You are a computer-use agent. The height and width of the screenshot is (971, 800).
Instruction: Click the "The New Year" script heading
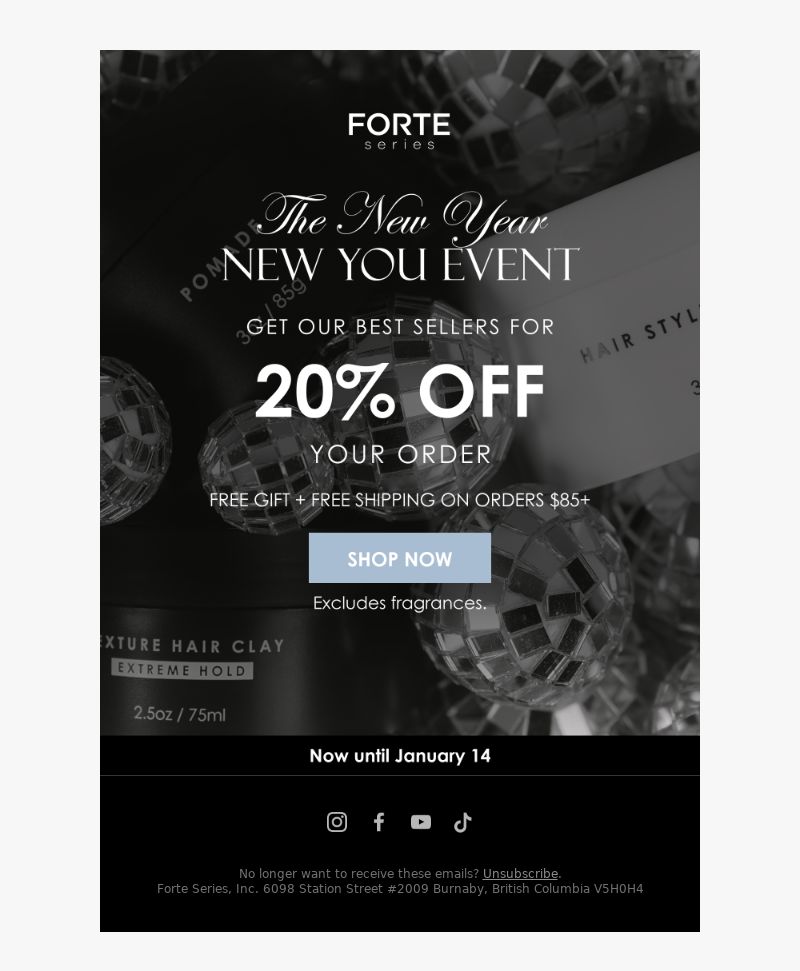tap(402, 217)
